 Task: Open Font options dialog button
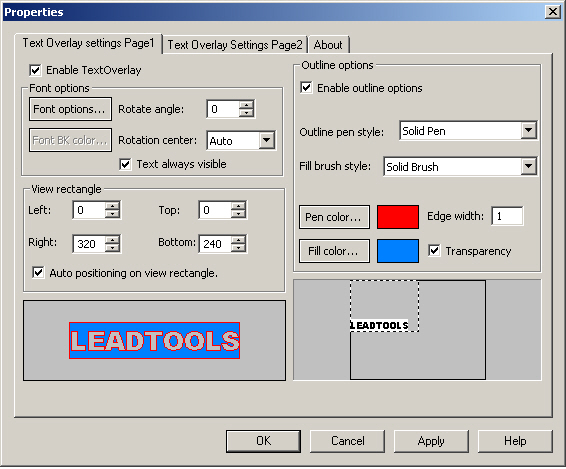(x=70, y=109)
